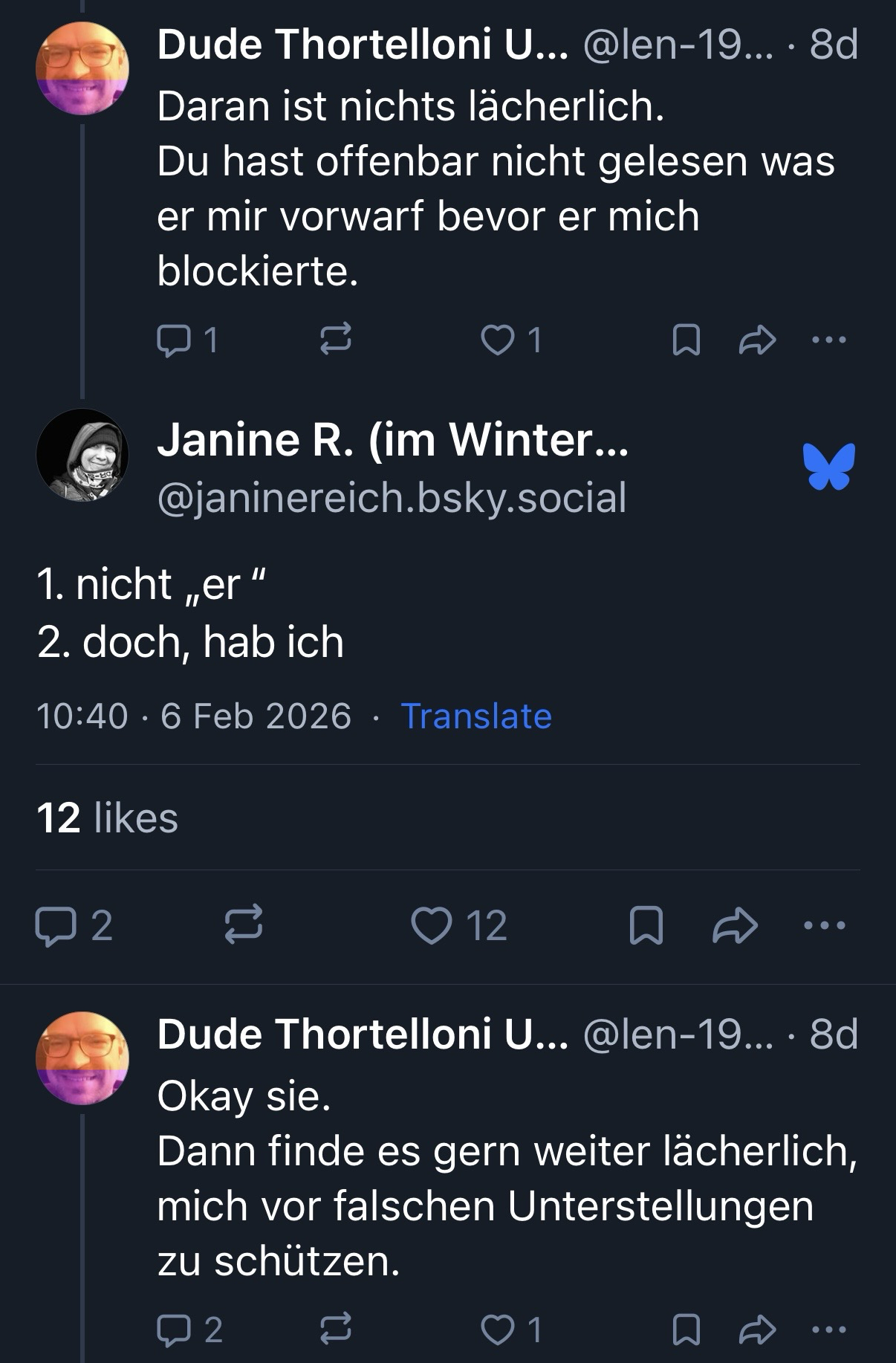Open the 12 likes list
The image size is (896, 1363).
click(x=107, y=818)
